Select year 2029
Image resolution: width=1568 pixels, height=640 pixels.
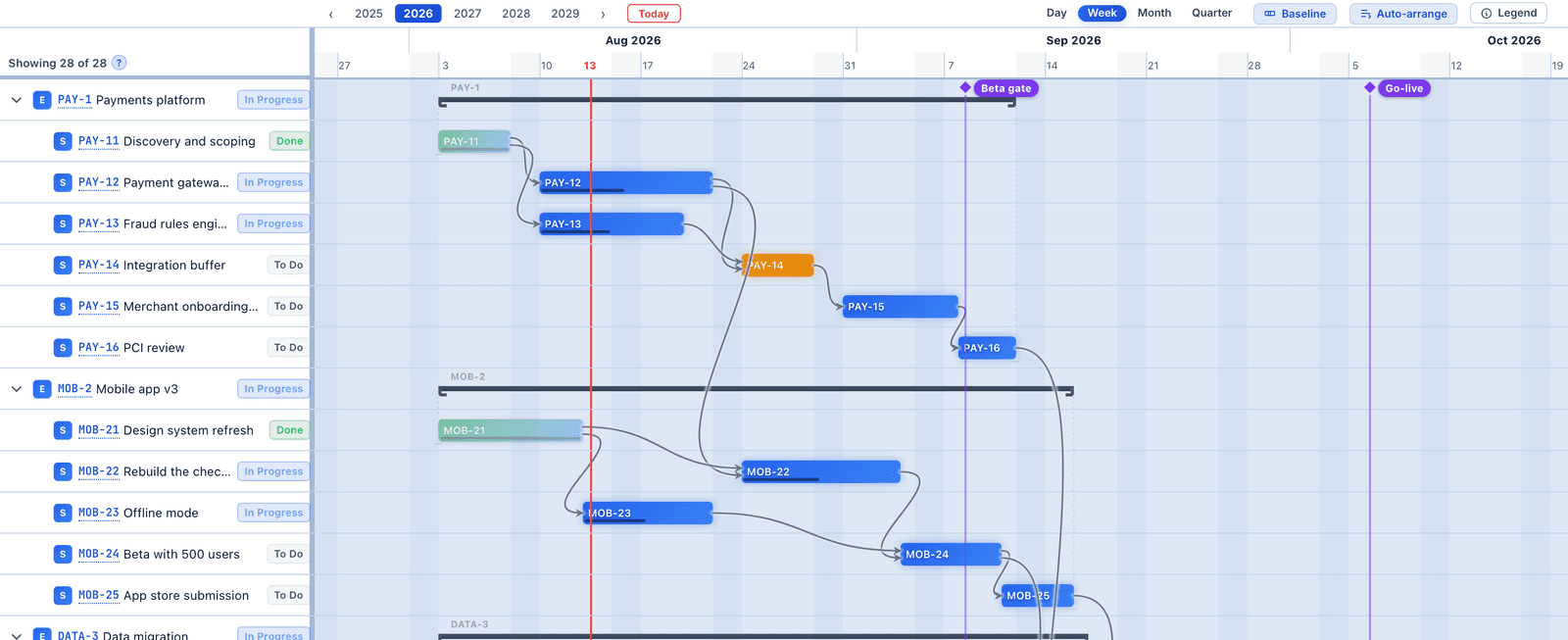click(x=565, y=14)
